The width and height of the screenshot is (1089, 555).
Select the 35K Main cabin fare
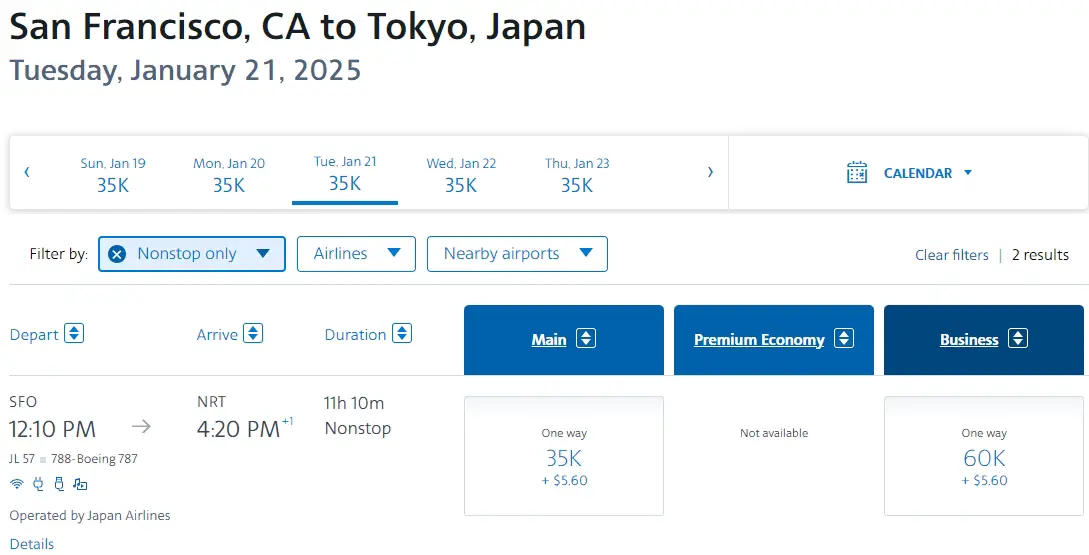[x=563, y=457]
